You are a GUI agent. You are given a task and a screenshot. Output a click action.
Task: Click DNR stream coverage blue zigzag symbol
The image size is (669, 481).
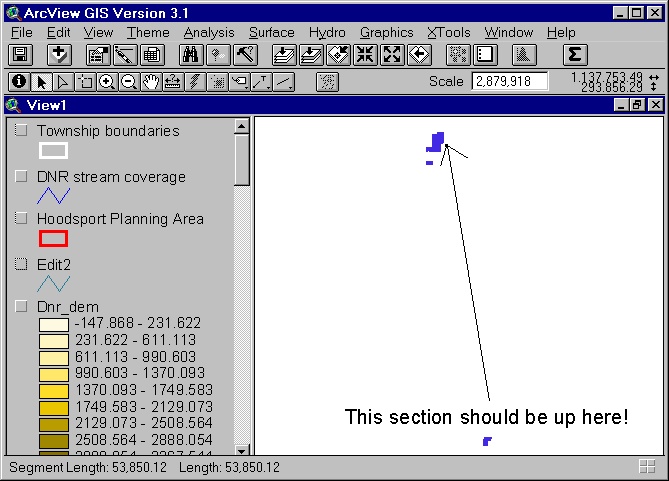53,195
